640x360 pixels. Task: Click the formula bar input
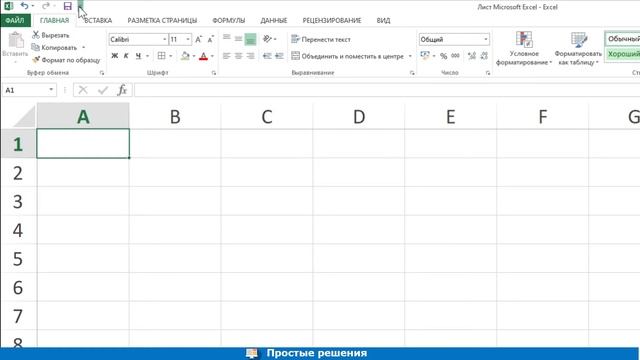[x=387, y=90]
